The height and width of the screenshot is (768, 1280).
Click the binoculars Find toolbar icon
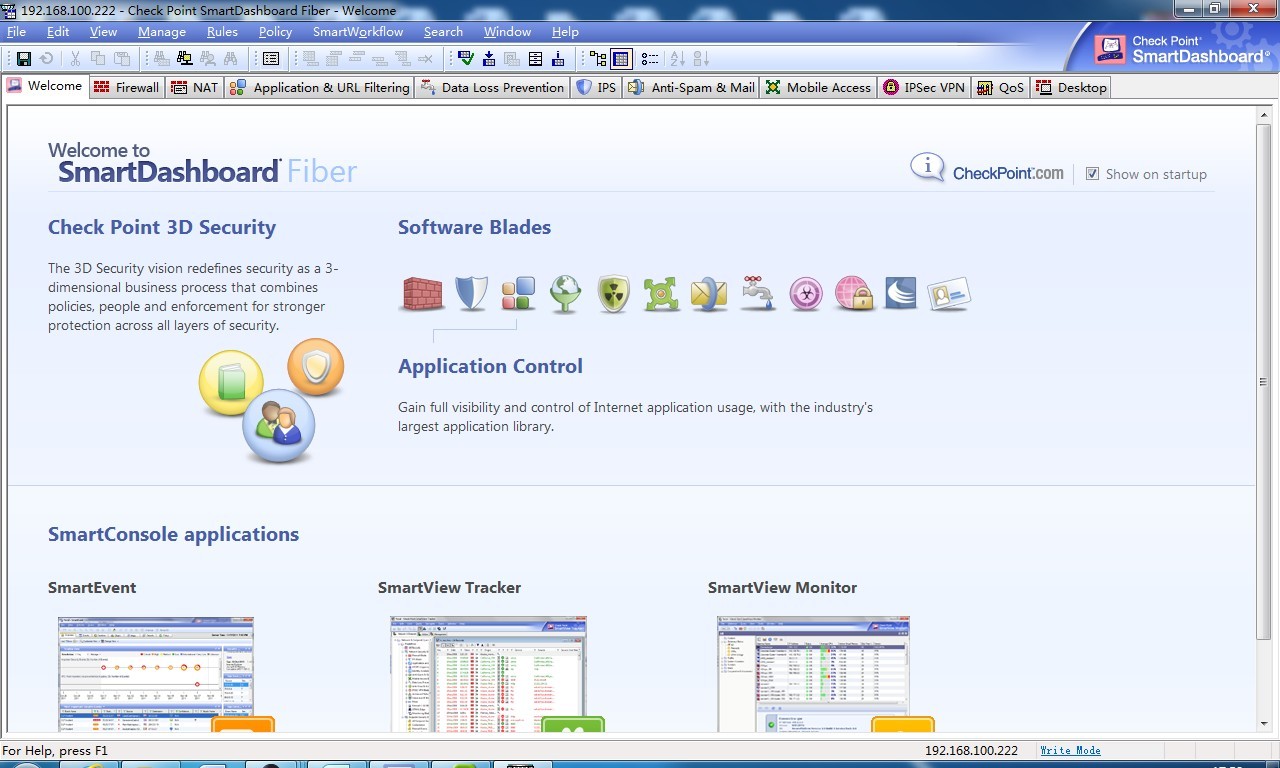[231, 59]
